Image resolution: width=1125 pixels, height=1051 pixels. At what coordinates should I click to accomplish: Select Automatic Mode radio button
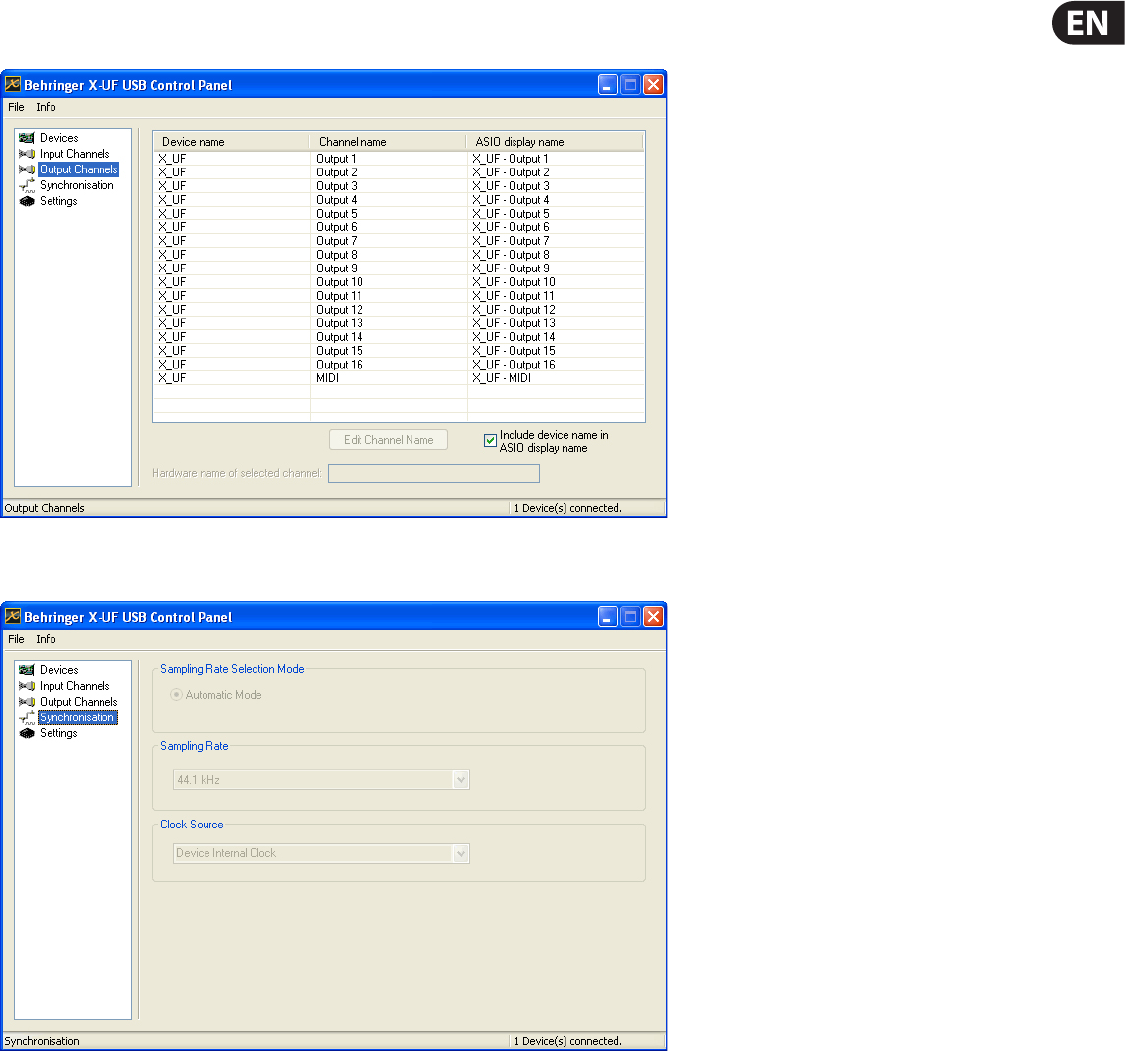point(176,694)
